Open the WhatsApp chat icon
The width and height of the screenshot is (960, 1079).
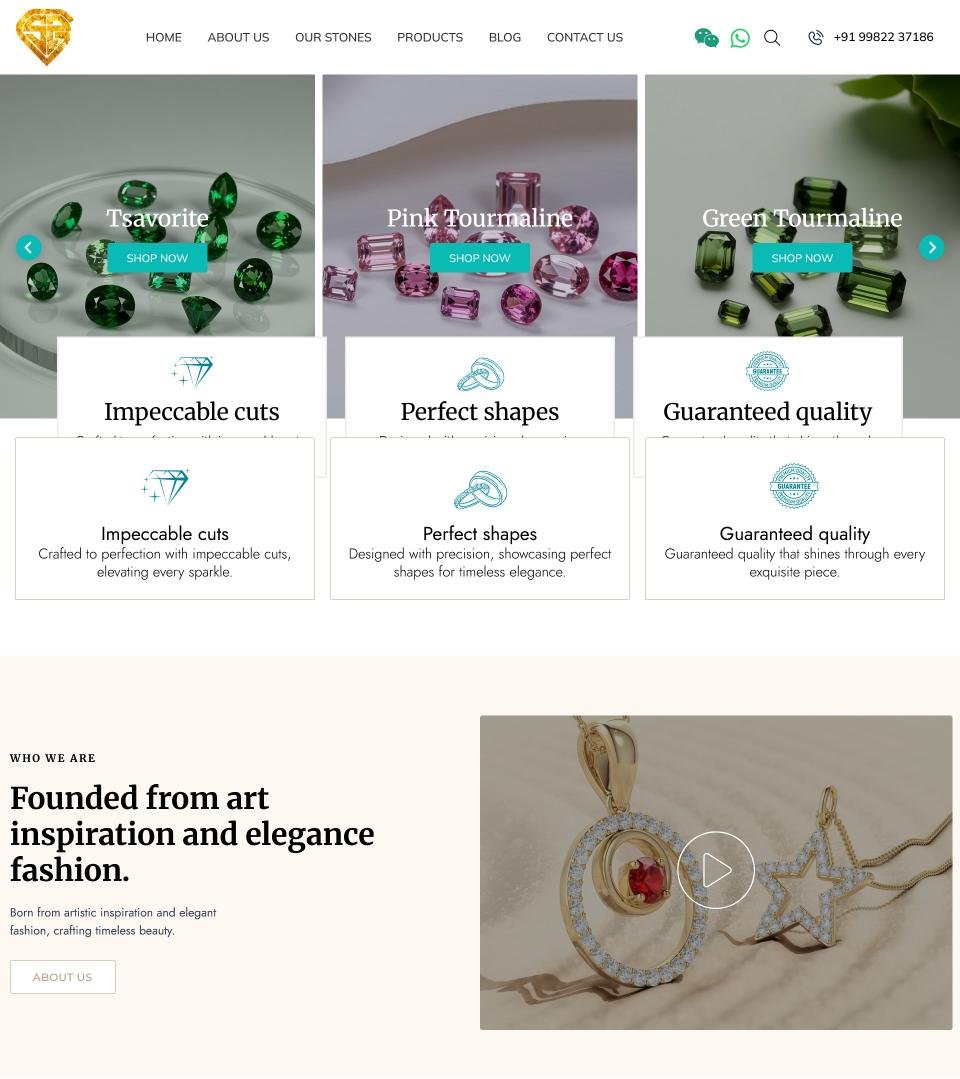point(740,38)
